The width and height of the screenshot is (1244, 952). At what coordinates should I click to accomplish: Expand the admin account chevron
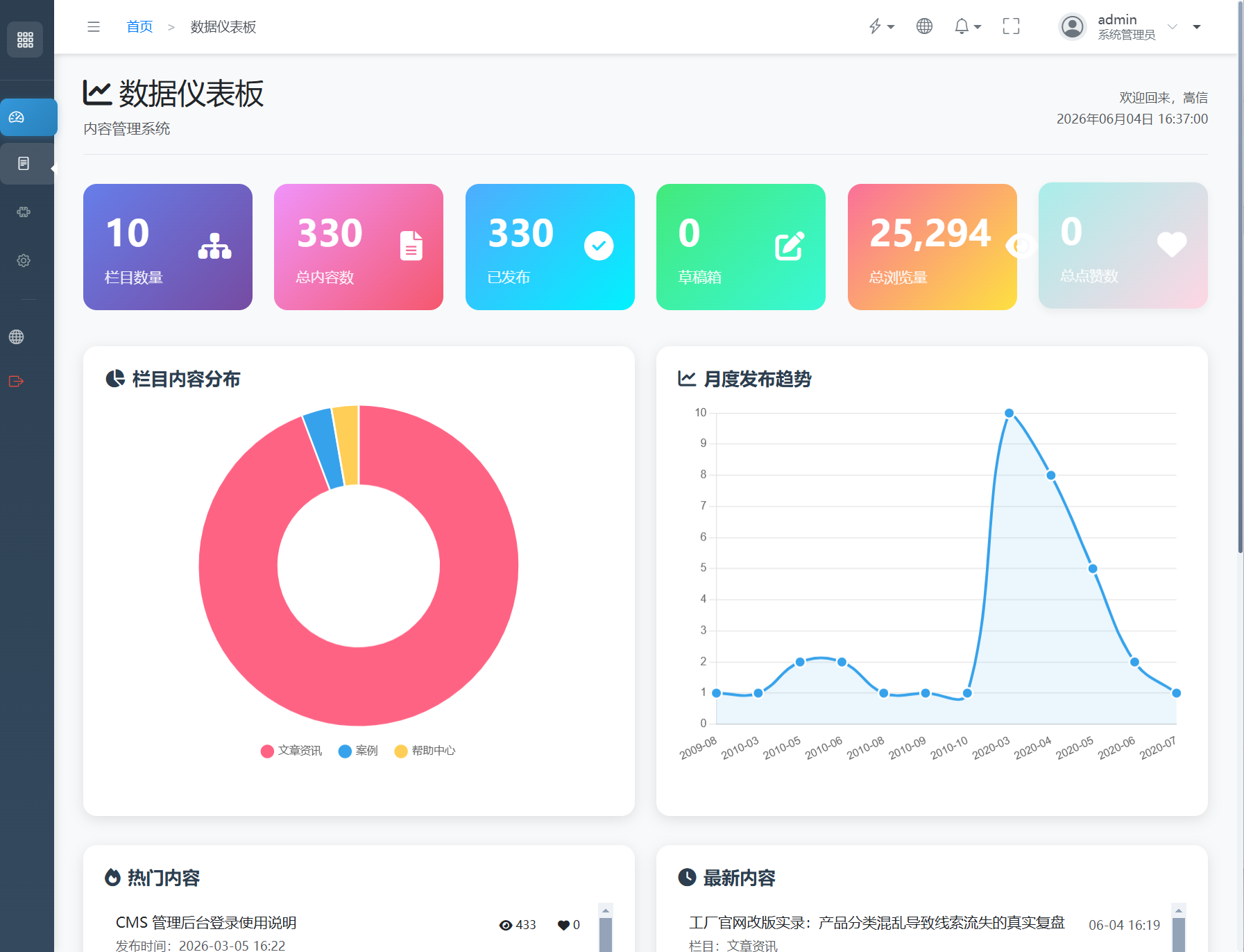tap(1173, 26)
